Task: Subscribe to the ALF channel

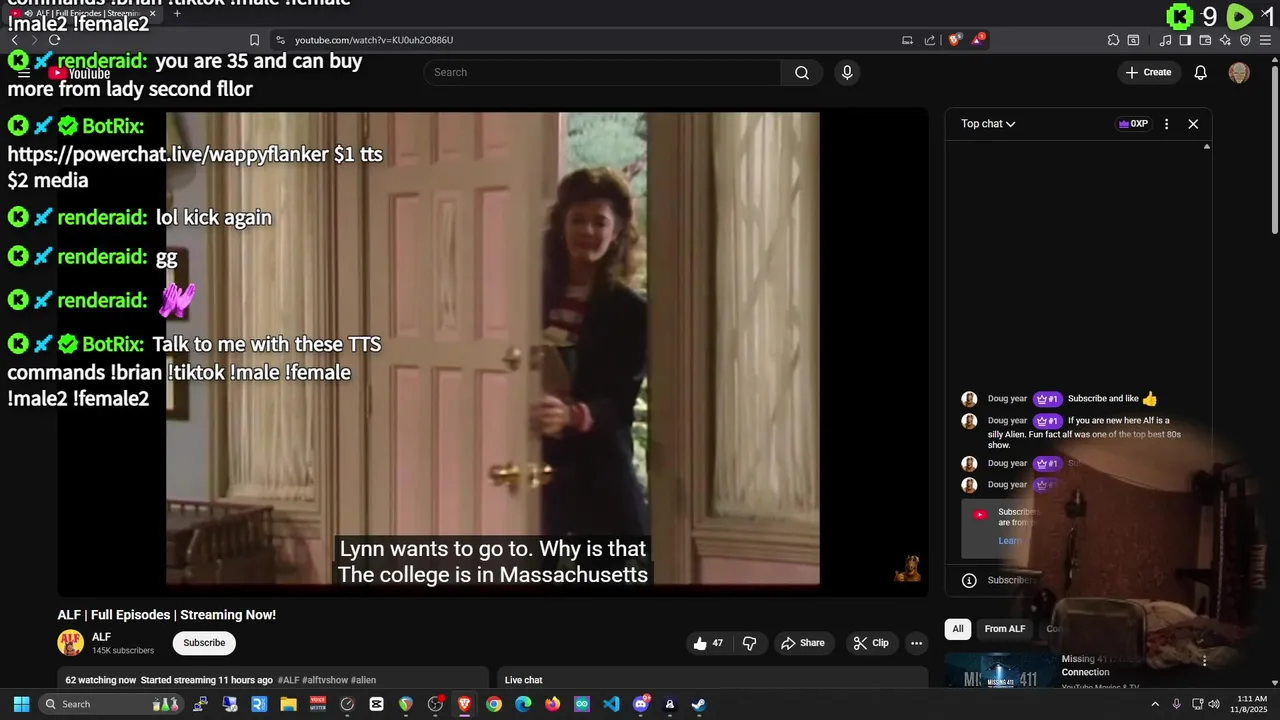Action: (204, 643)
